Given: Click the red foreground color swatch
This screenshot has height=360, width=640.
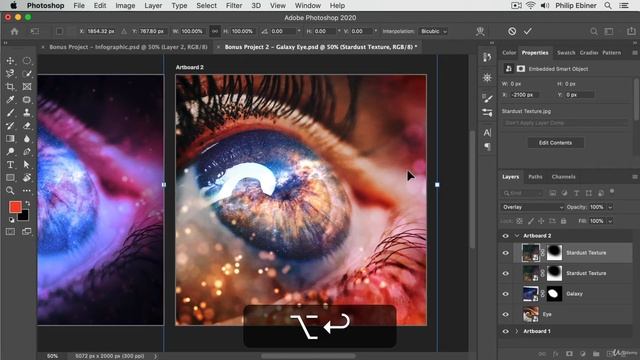Looking at the screenshot, I should [15, 207].
